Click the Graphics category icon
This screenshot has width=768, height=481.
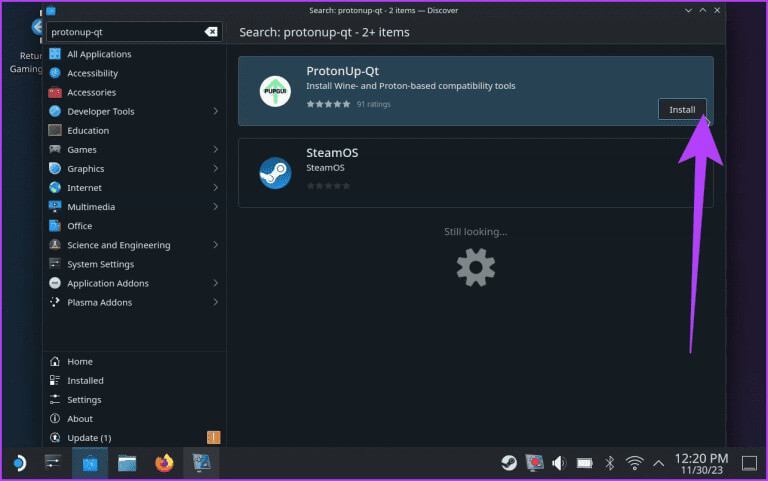point(55,168)
